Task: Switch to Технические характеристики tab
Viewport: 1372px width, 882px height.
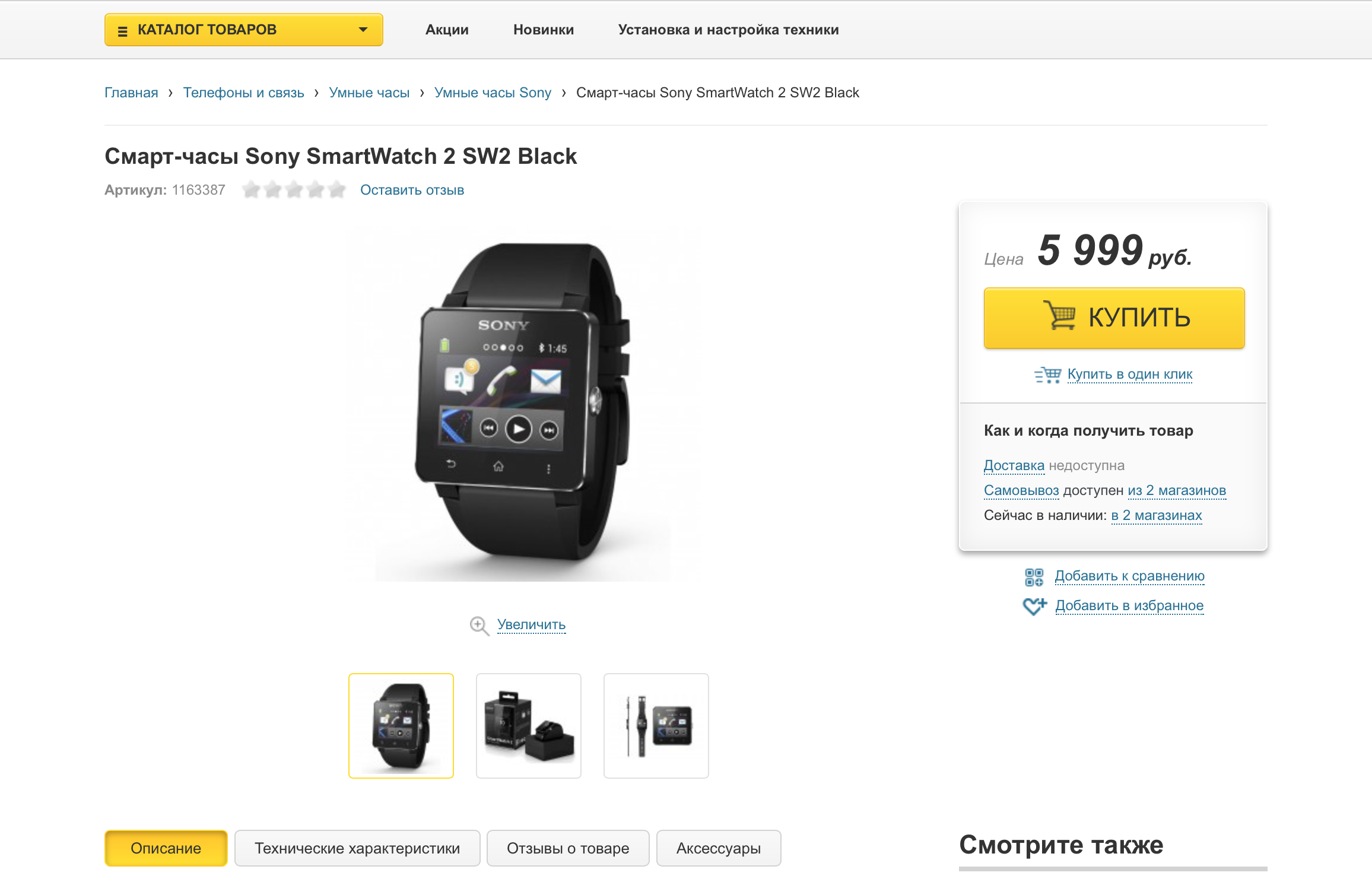Action: (x=357, y=848)
